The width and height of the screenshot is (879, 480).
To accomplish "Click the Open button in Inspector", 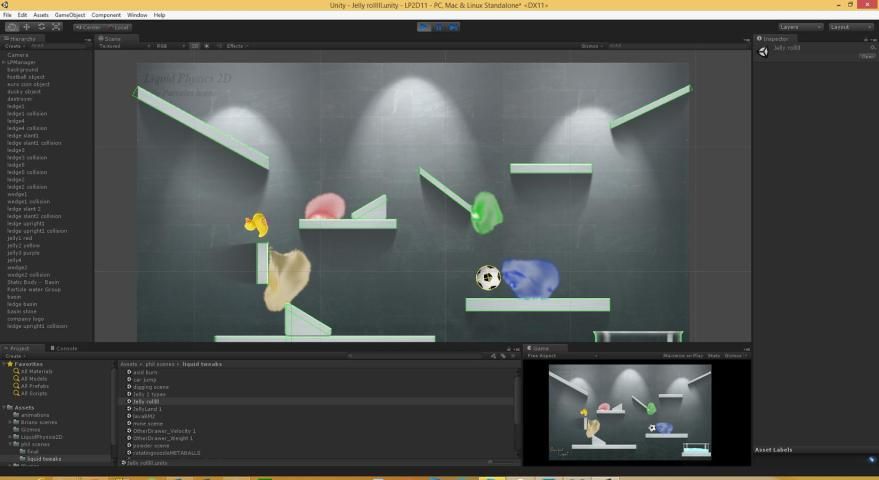I will (866, 56).
